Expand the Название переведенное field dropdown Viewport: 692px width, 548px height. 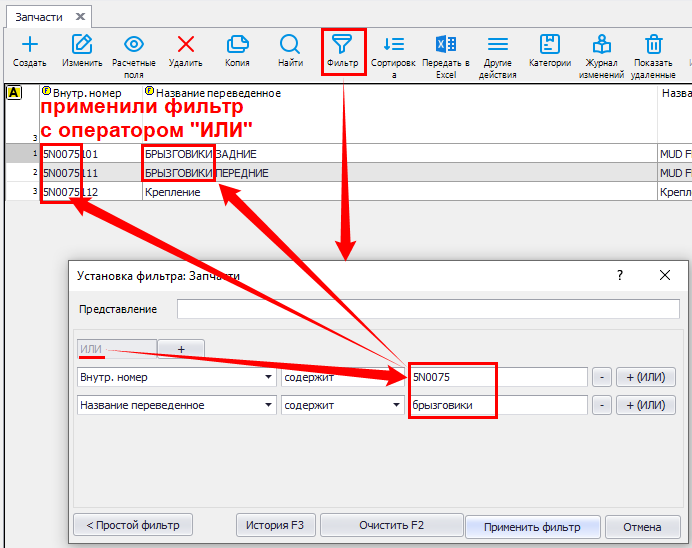click(x=268, y=406)
